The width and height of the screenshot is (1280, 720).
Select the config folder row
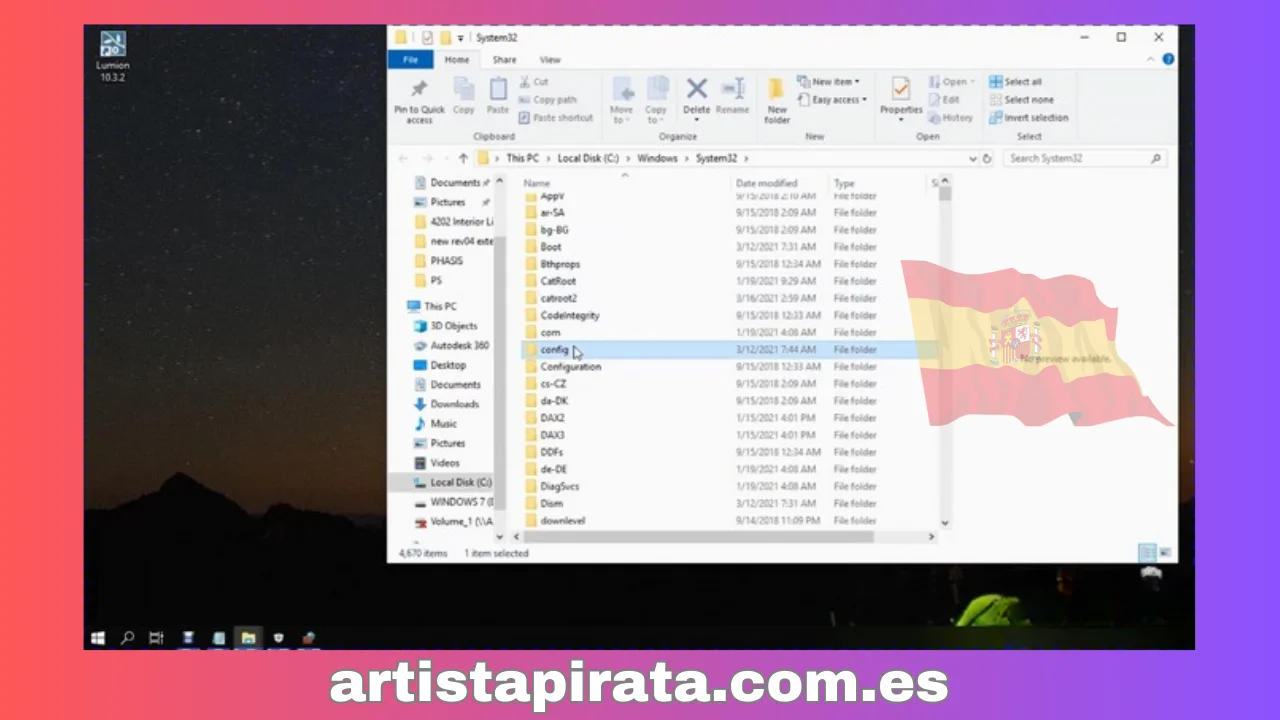(728, 350)
